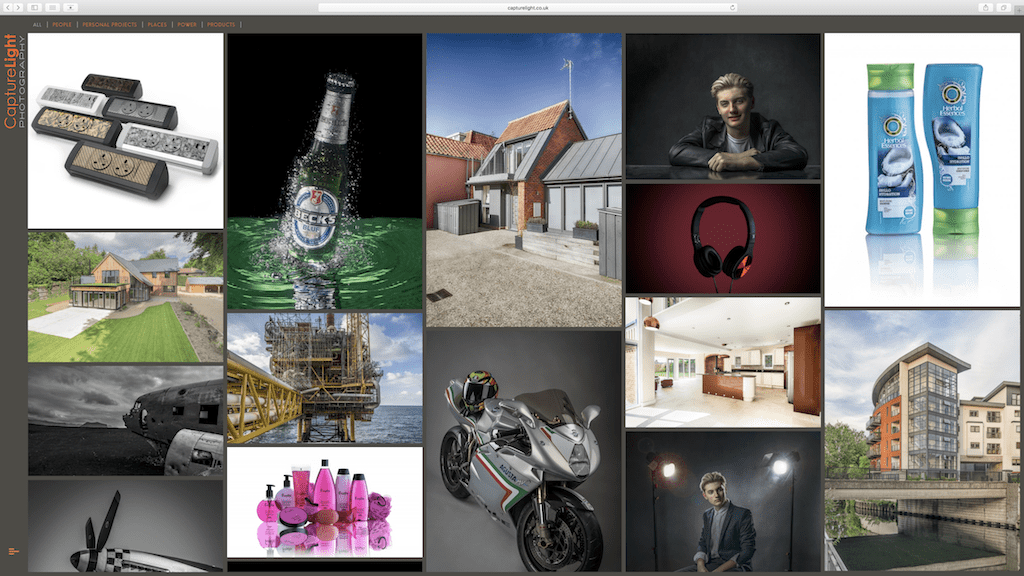The image size is (1024, 576).
Task: Open the Share button in the toolbar
Action: (x=985, y=7)
